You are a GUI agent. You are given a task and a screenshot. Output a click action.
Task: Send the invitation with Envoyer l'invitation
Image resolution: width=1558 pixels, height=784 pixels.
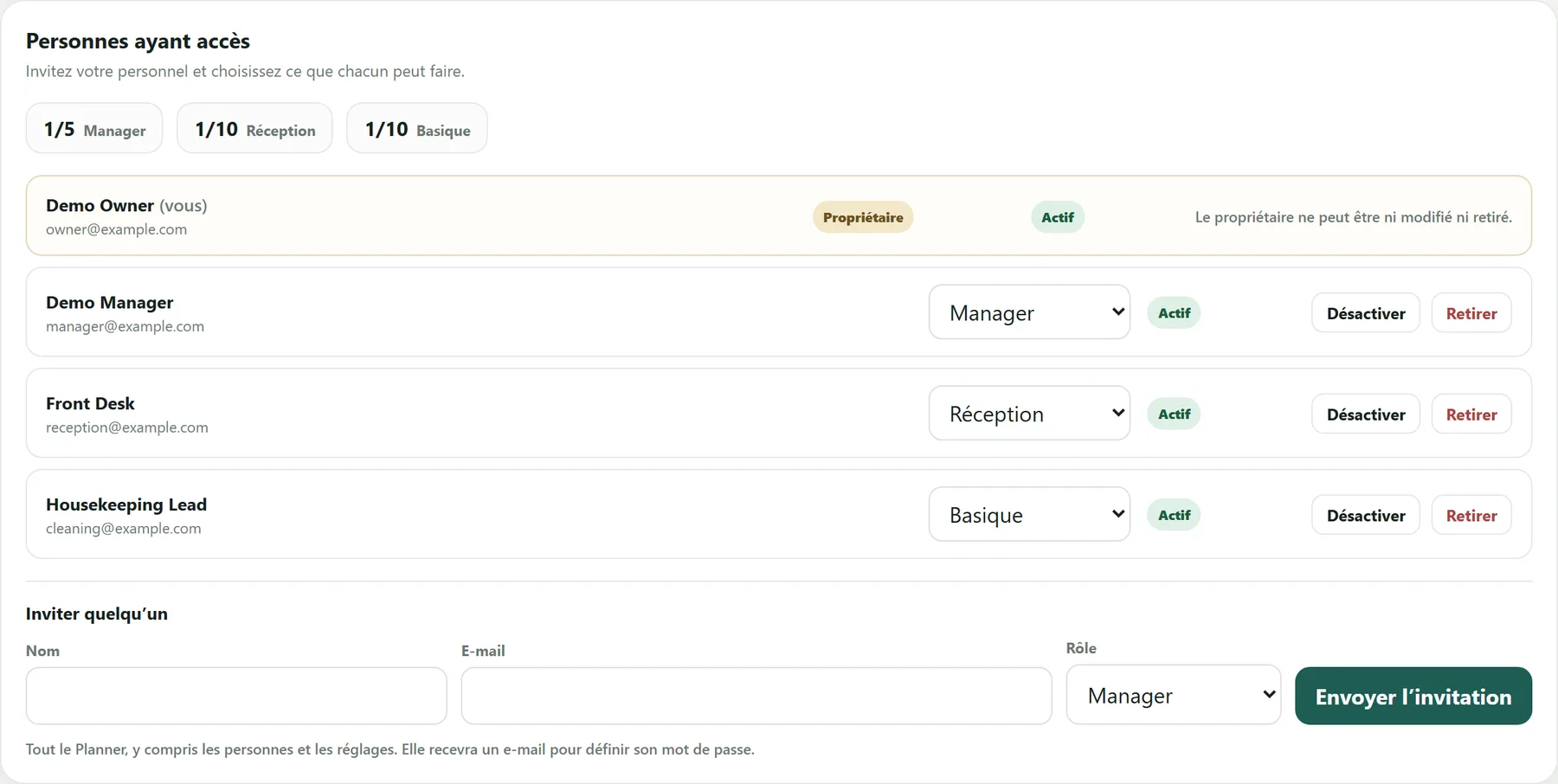pyautogui.click(x=1413, y=696)
